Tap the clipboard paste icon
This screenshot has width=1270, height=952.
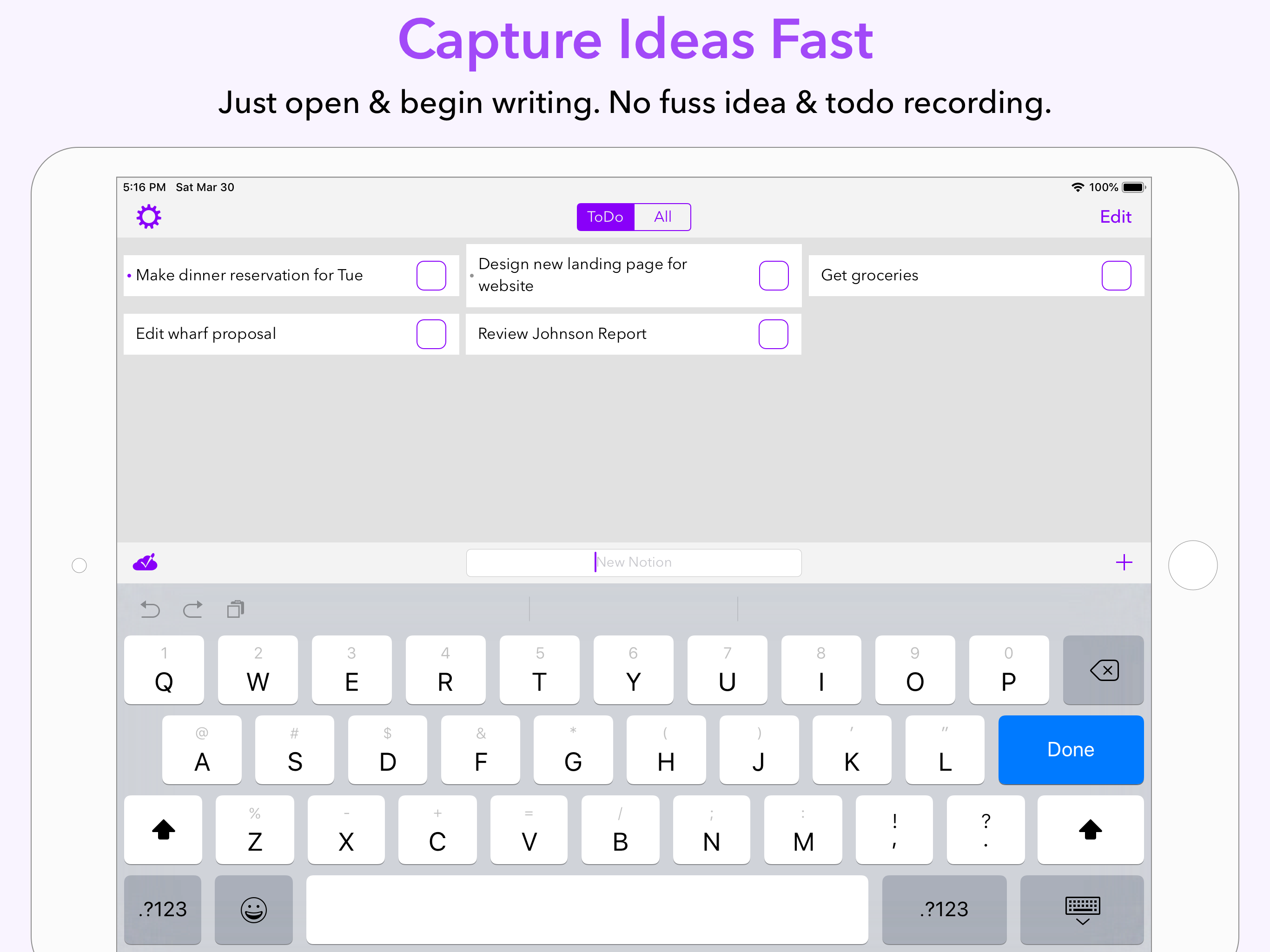235,609
